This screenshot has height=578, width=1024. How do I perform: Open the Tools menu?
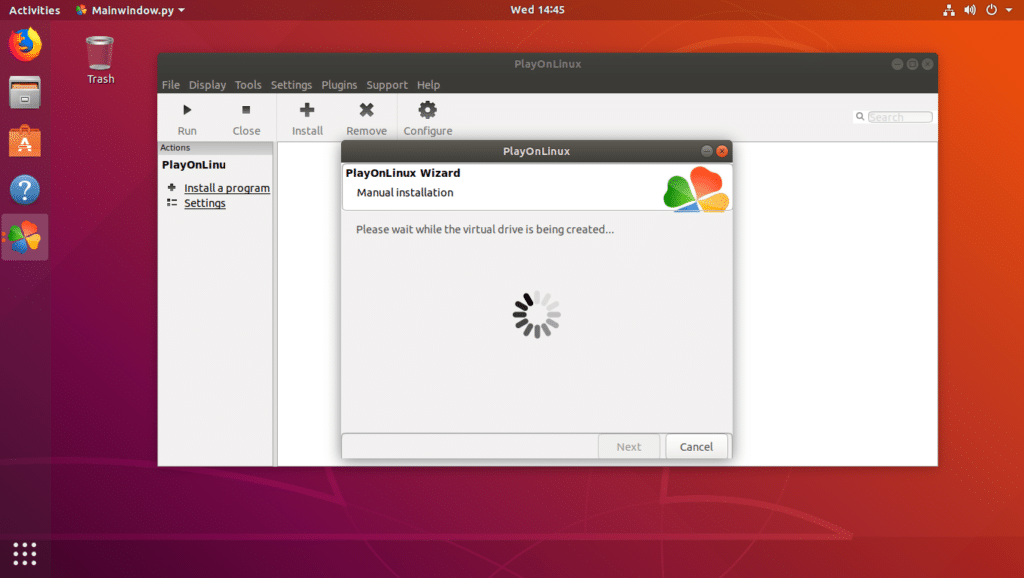(x=248, y=85)
